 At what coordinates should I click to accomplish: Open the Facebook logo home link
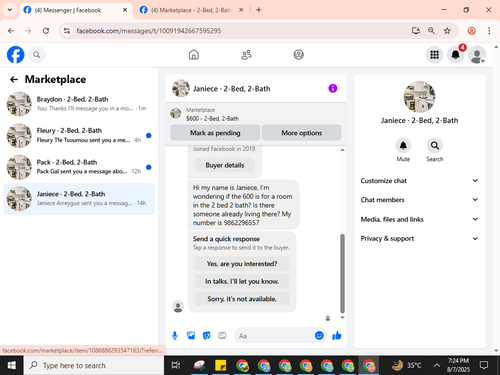[16, 55]
